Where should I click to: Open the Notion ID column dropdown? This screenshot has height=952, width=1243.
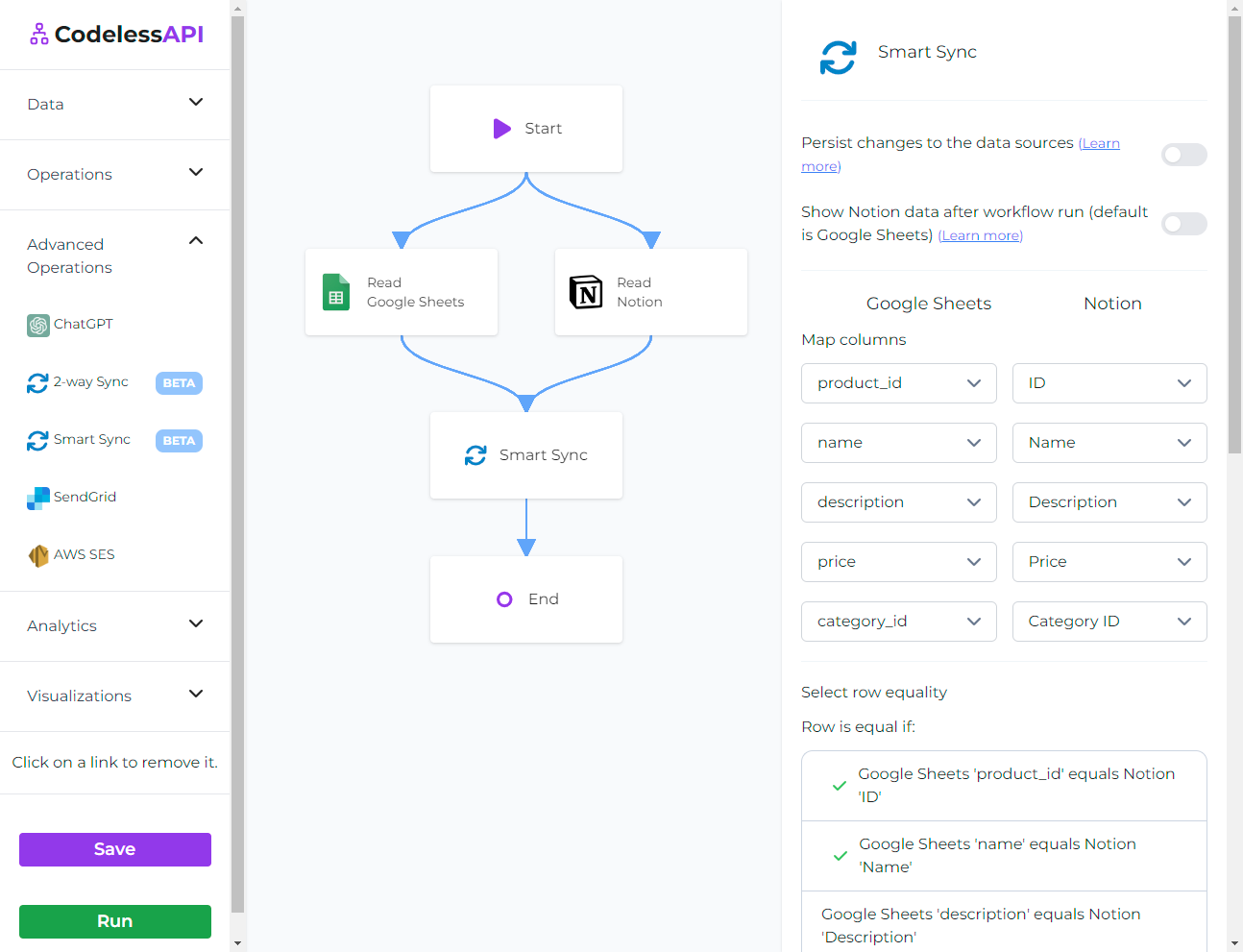(1109, 383)
